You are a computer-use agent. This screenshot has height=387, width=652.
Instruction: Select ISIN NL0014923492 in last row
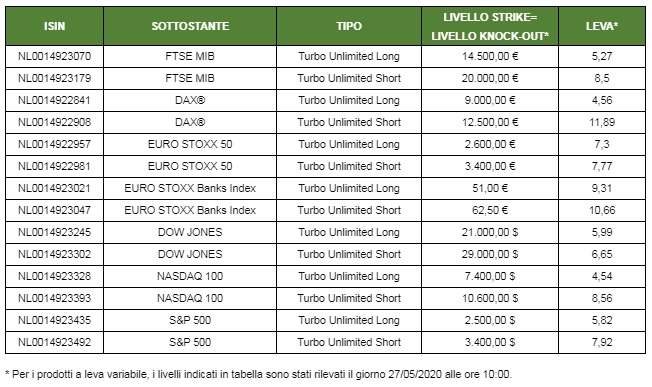pyautogui.click(x=54, y=343)
